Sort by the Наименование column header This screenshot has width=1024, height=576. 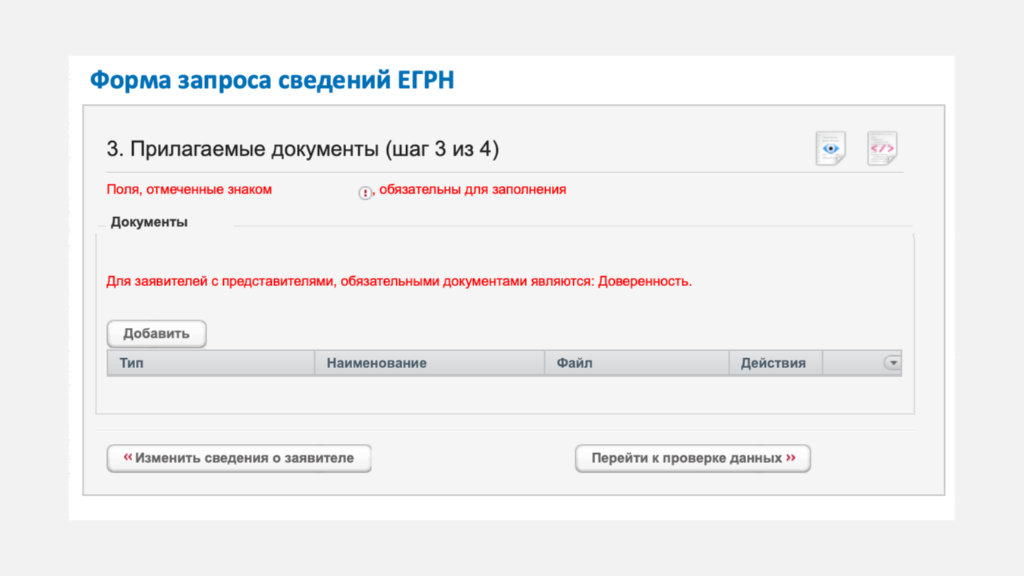pyautogui.click(x=430, y=363)
